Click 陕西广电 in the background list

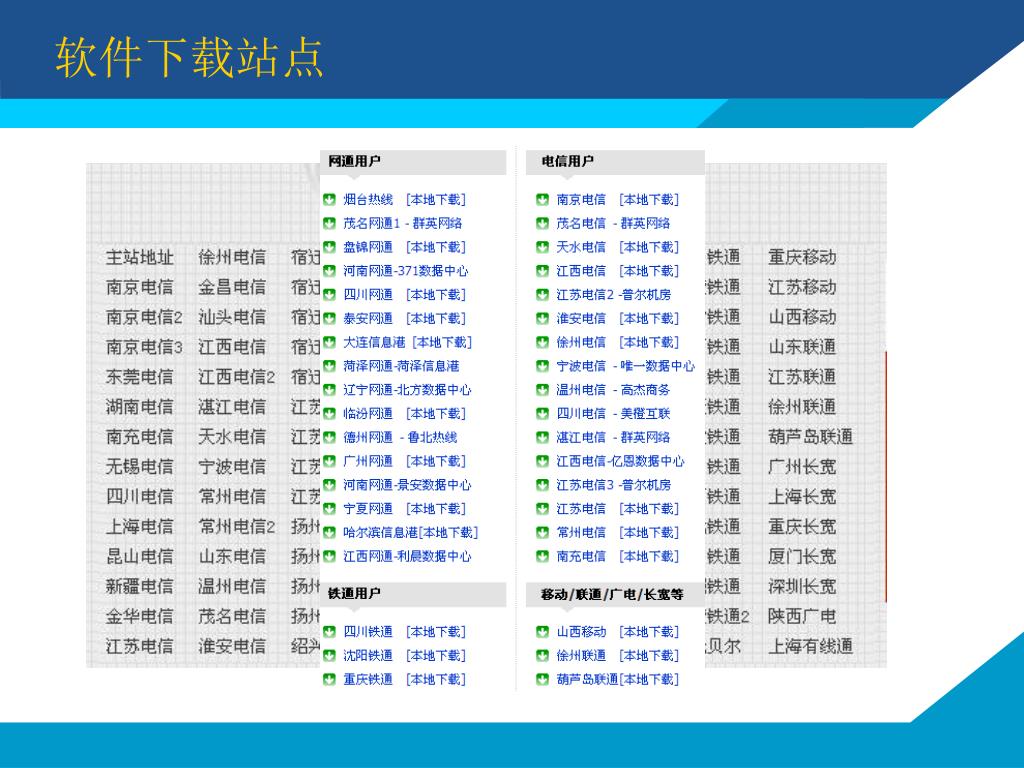(802, 616)
